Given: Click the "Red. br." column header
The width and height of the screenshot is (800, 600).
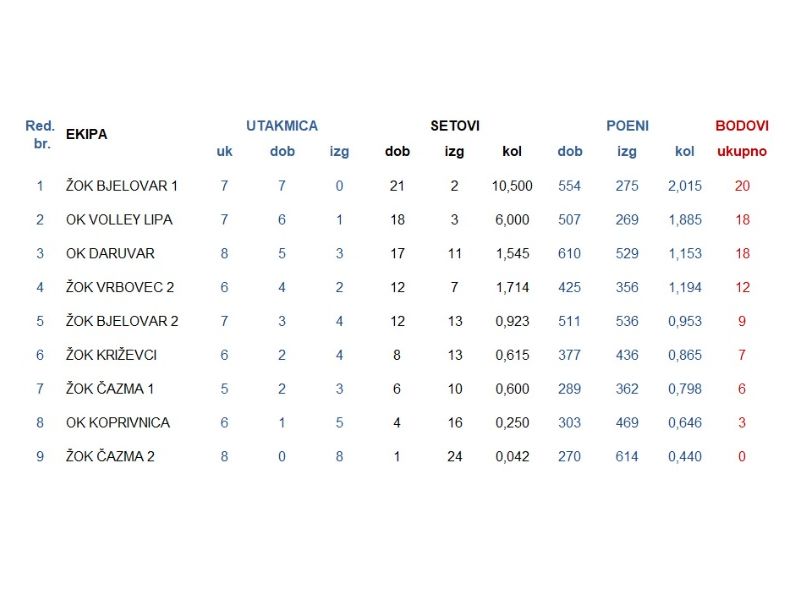Looking at the screenshot, I should click(40, 134).
